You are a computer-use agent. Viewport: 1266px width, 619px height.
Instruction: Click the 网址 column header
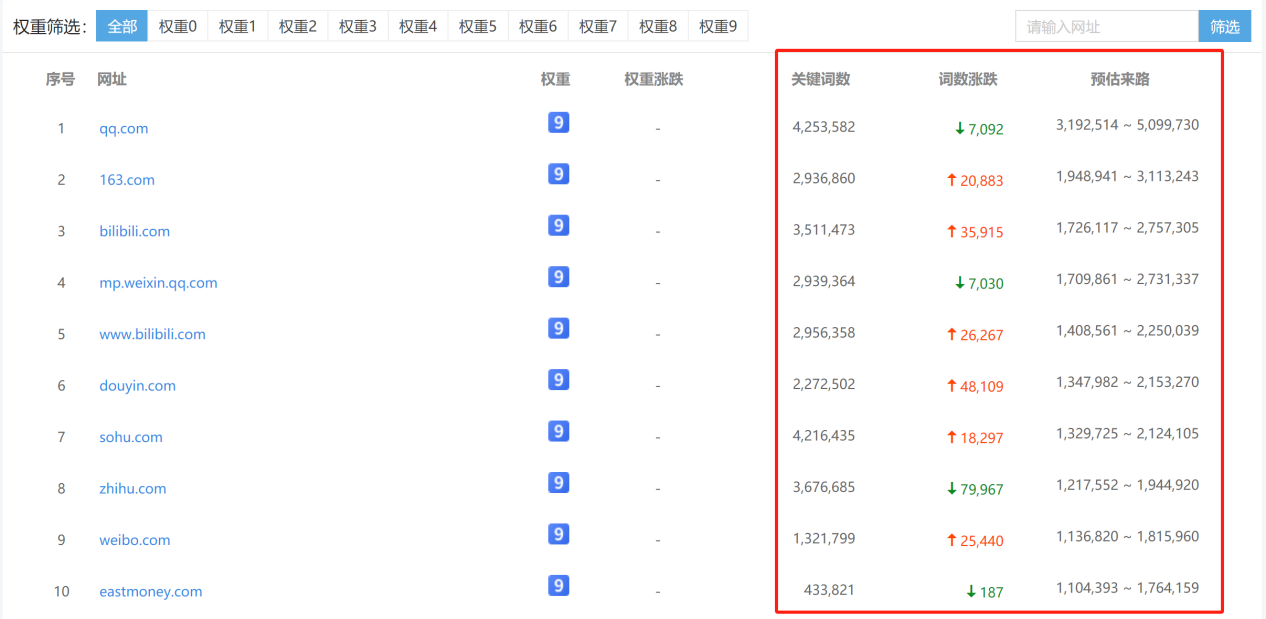pyautogui.click(x=112, y=79)
